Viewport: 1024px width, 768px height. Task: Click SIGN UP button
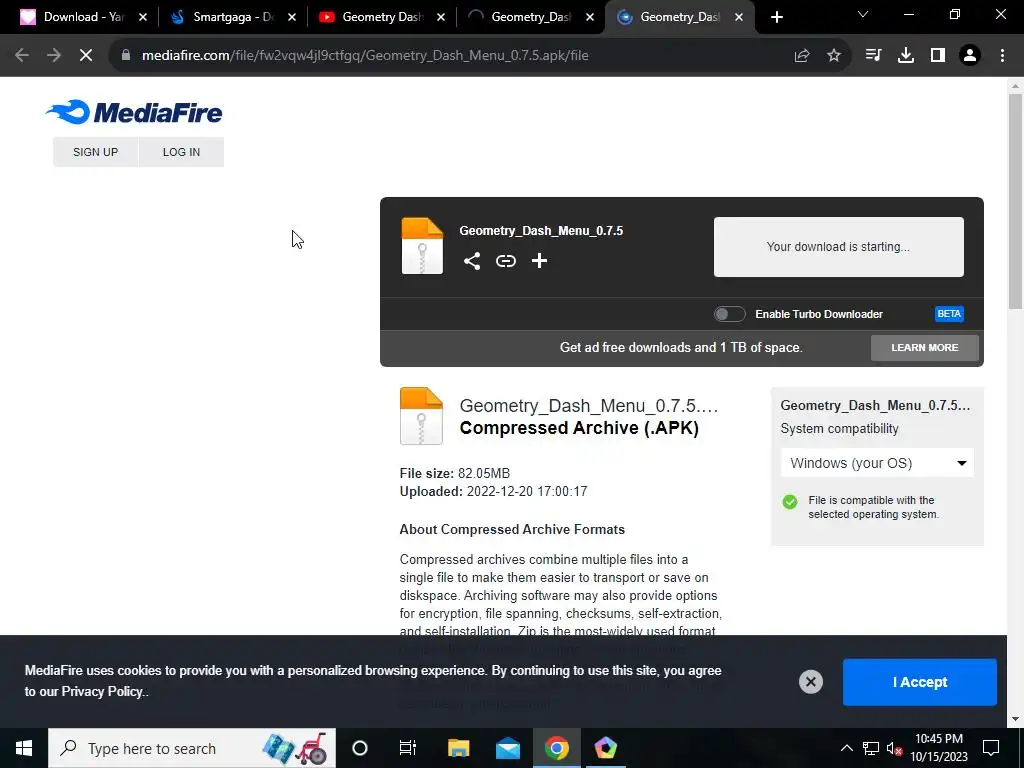[x=95, y=152]
